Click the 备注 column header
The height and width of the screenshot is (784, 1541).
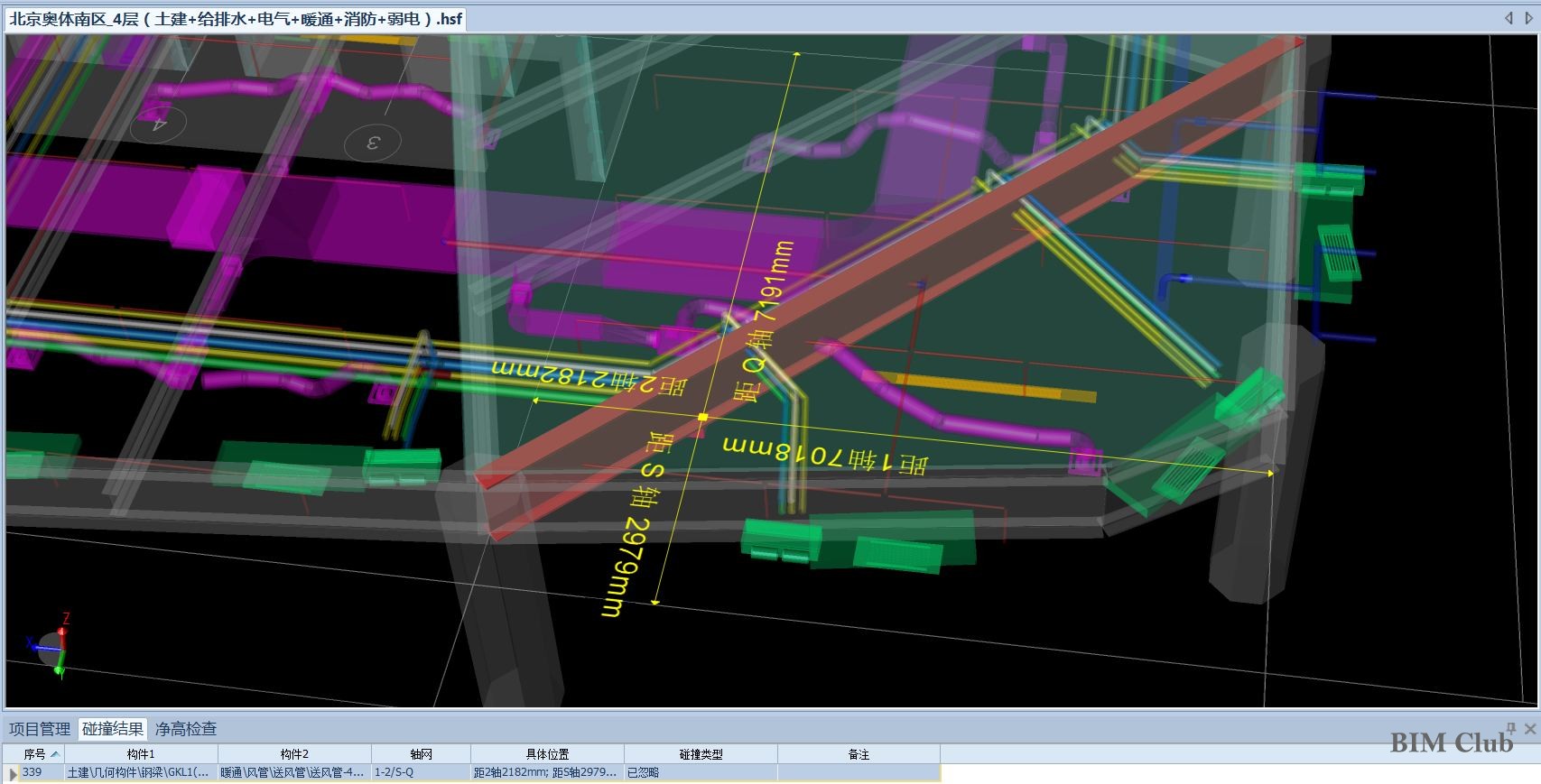click(859, 754)
